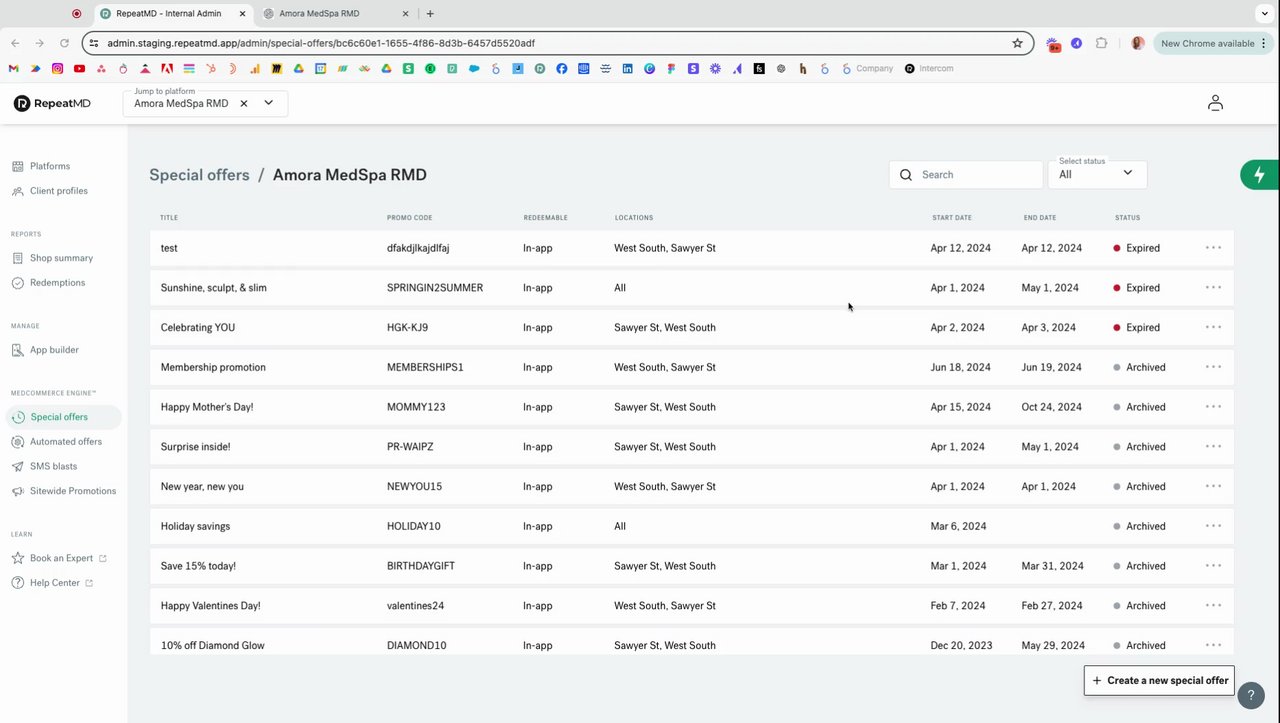Open the Figma bookmark icon
The width and height of the screenshot is (1280, 723).
[x=672, y=69]
